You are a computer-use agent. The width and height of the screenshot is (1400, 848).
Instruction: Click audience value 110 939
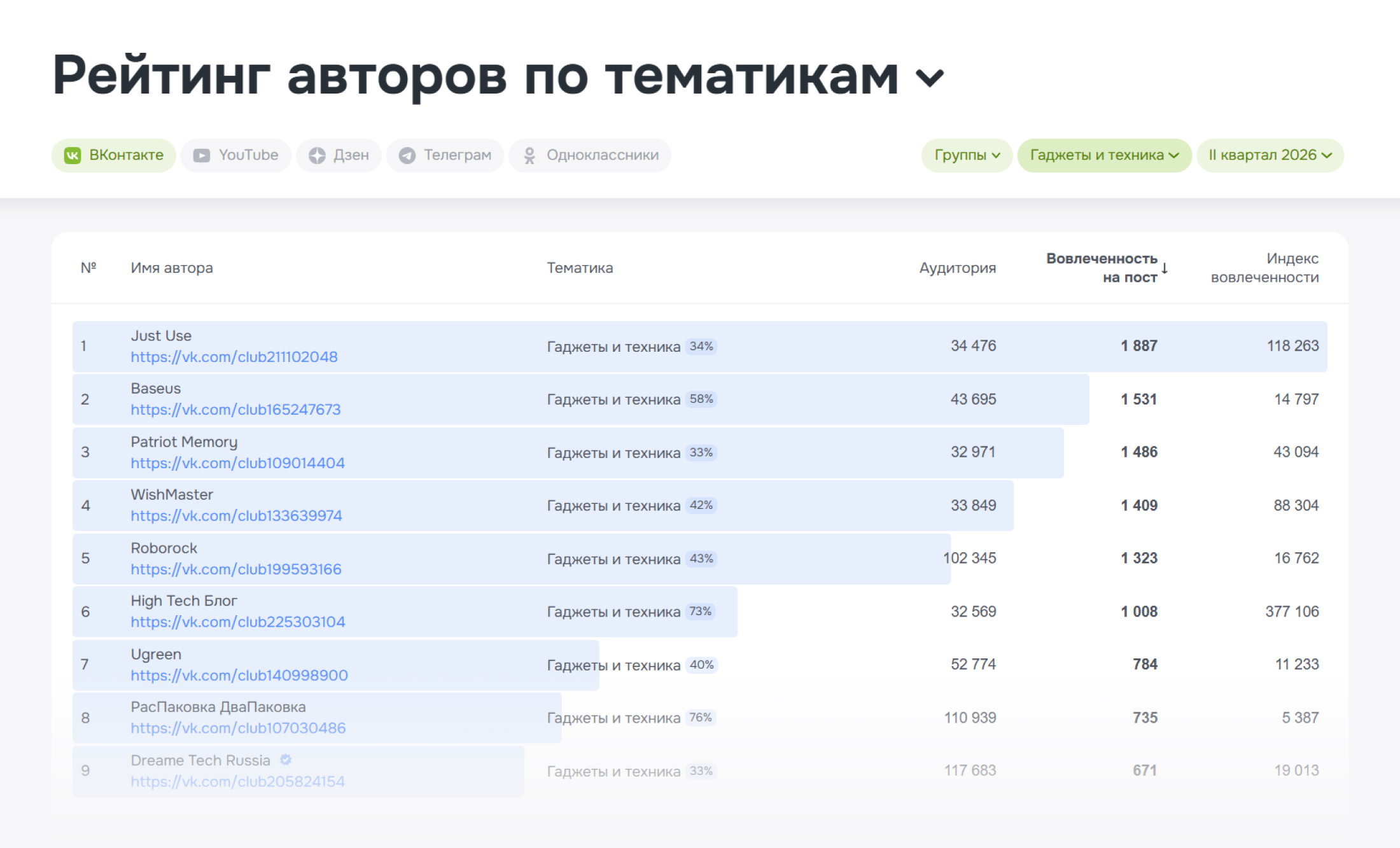(x=970, y=718)
